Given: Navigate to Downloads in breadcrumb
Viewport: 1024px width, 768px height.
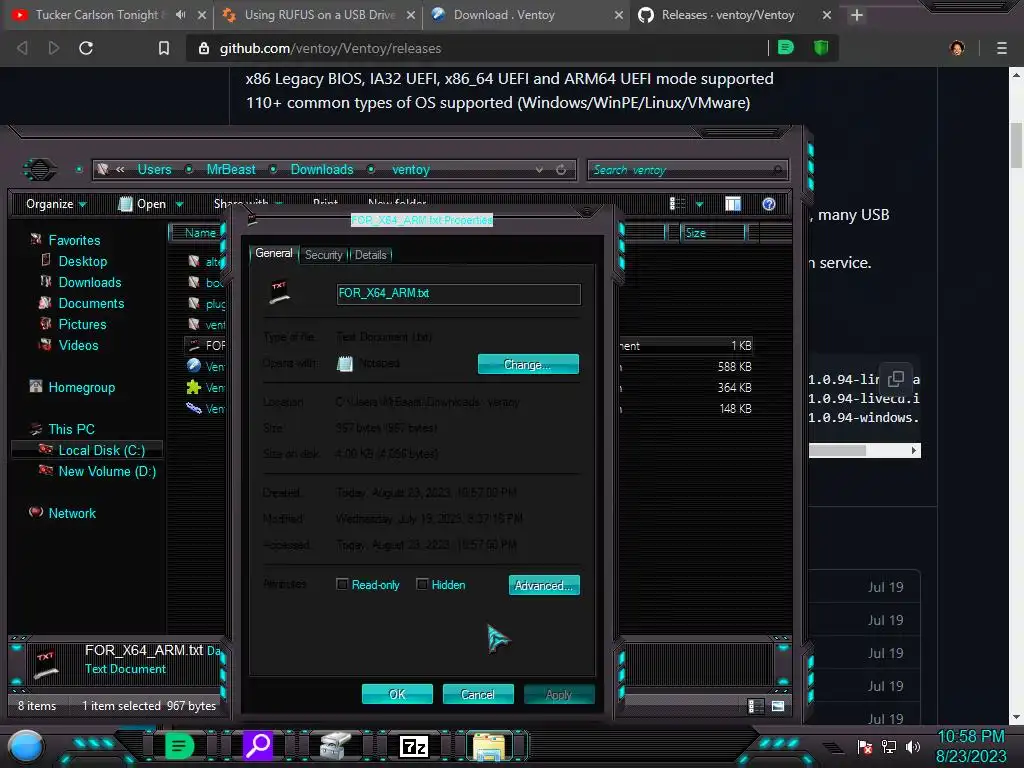Looking at the screenshot, I should [322, 170].
